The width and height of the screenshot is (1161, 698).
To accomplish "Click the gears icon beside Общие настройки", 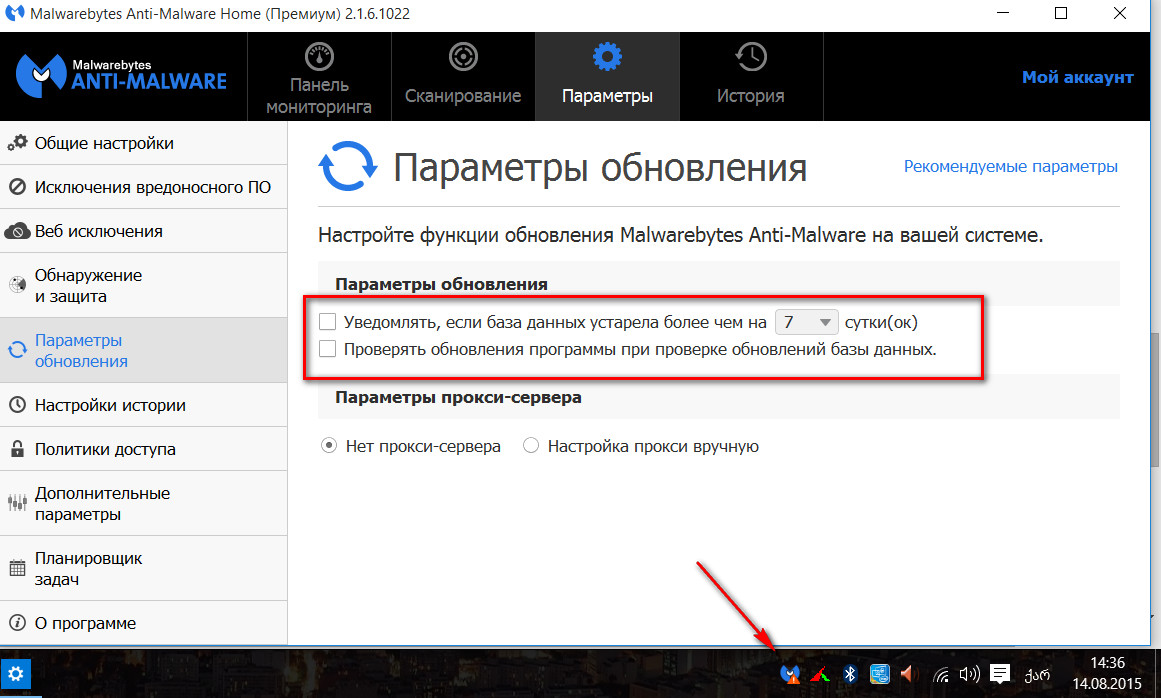I will 17,143.
